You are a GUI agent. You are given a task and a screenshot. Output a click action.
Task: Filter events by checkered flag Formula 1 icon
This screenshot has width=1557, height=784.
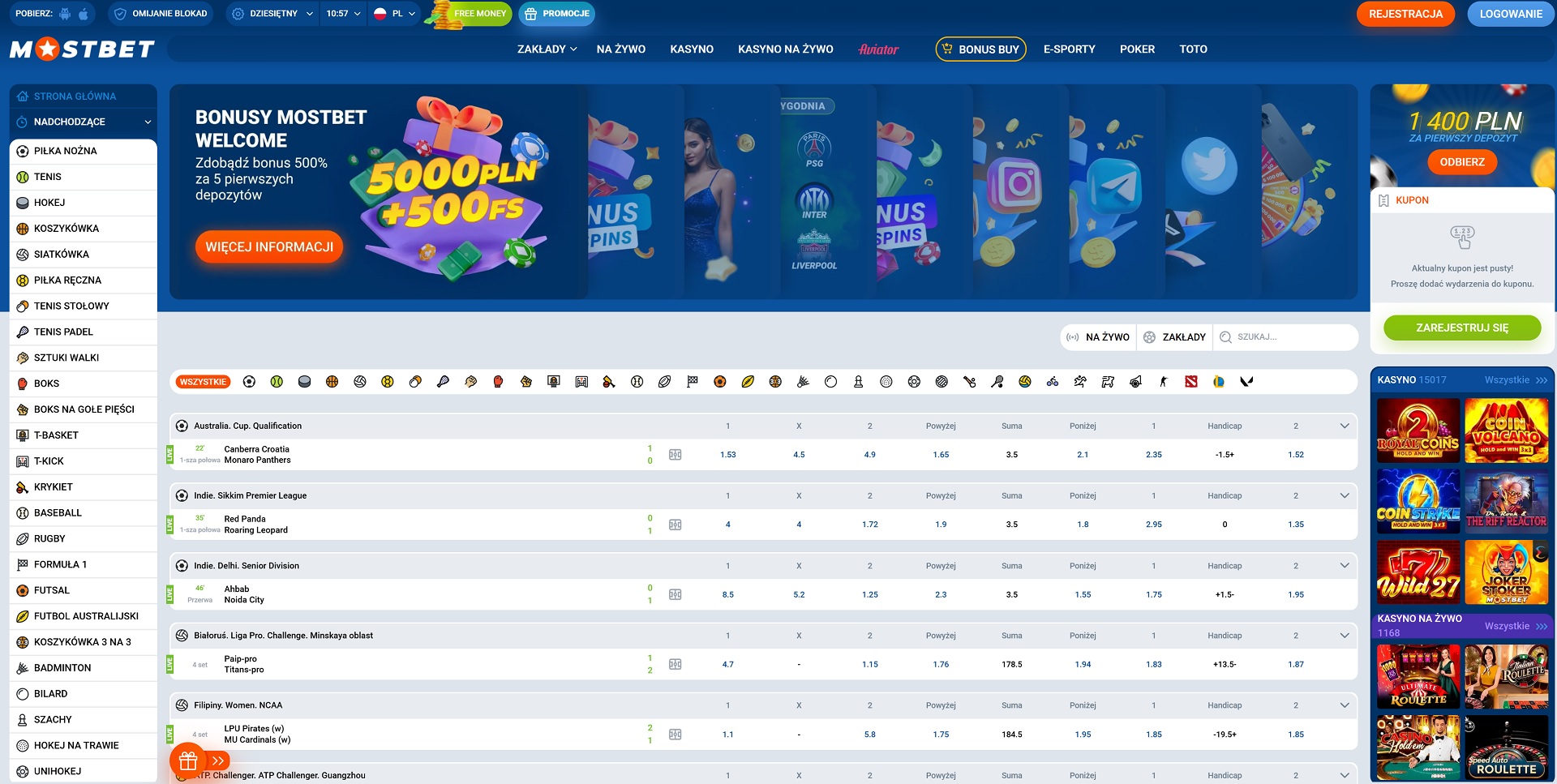pyautogui.click(x=692, y=382)
